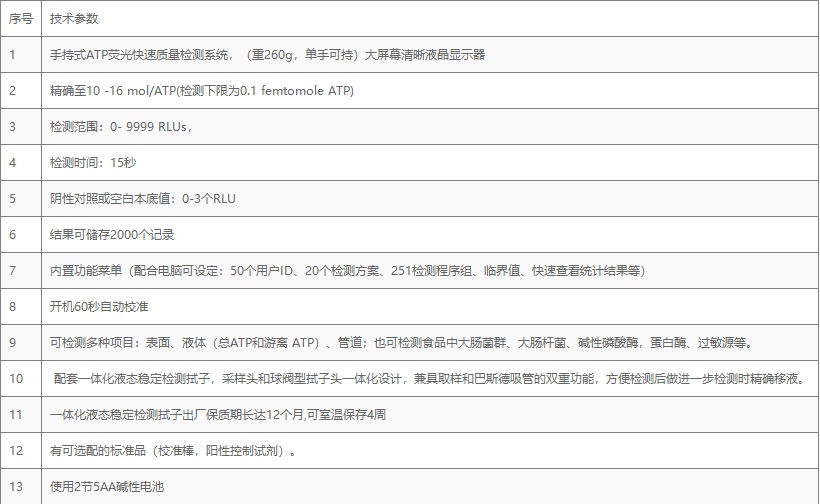Viewport: 820px width, 504px height.
Task: Select the 检测范围 0-9999 RLUs cell
Action: pos(120,127)
